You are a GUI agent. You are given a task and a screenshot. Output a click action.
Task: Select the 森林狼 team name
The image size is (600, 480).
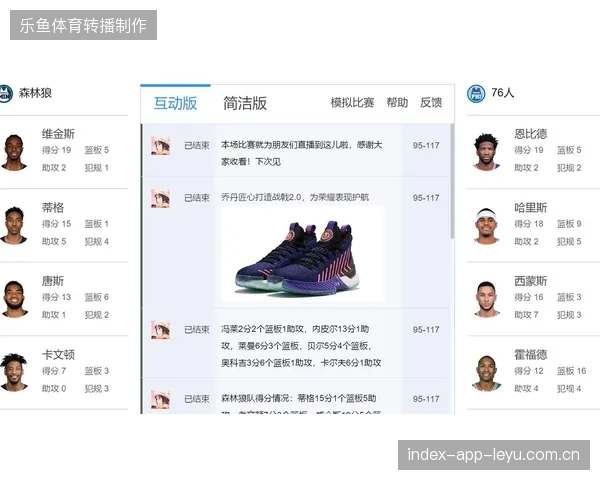[35, 93]
